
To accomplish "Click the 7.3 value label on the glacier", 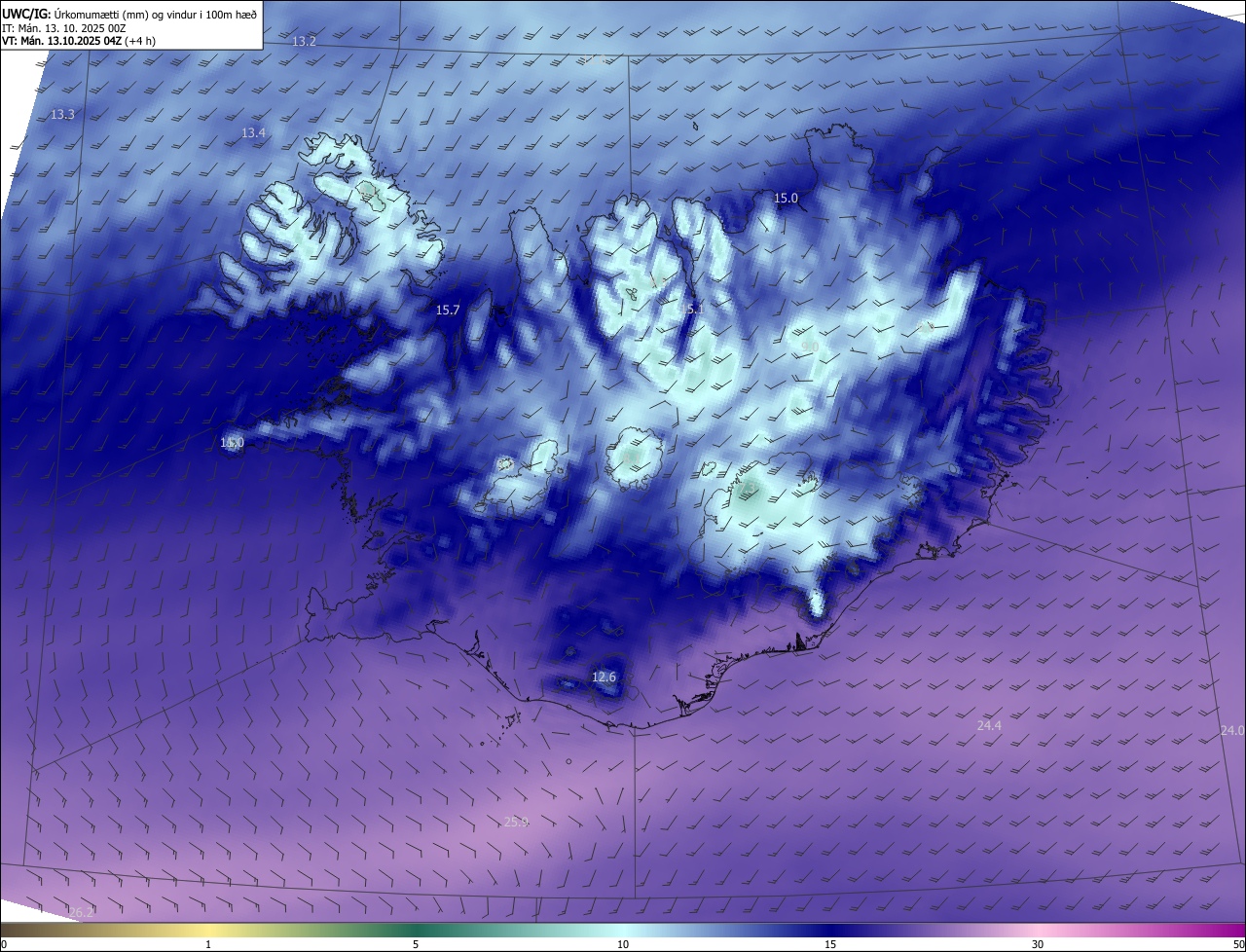I will click(x=747, y=488).
